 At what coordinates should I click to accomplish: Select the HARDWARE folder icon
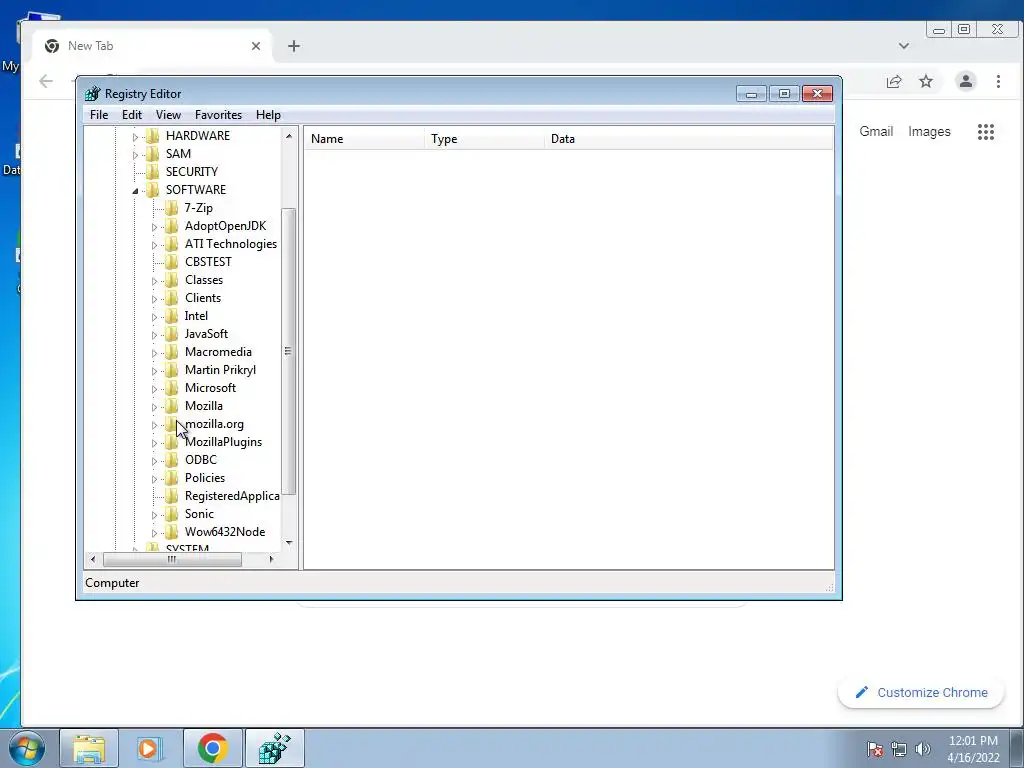(x=152, y=135)
